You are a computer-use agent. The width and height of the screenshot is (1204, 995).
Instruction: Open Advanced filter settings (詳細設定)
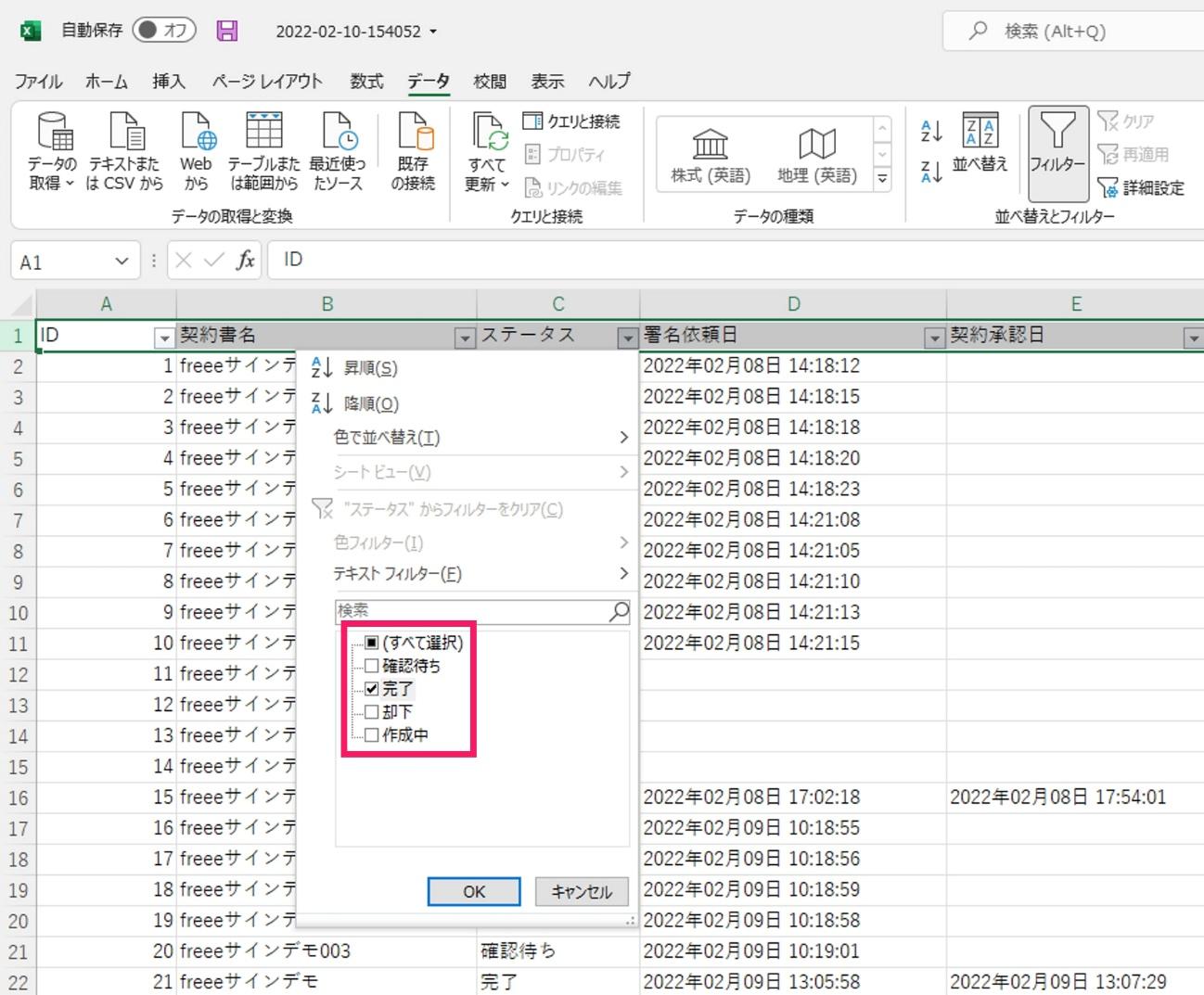[x=1141, y=188]
